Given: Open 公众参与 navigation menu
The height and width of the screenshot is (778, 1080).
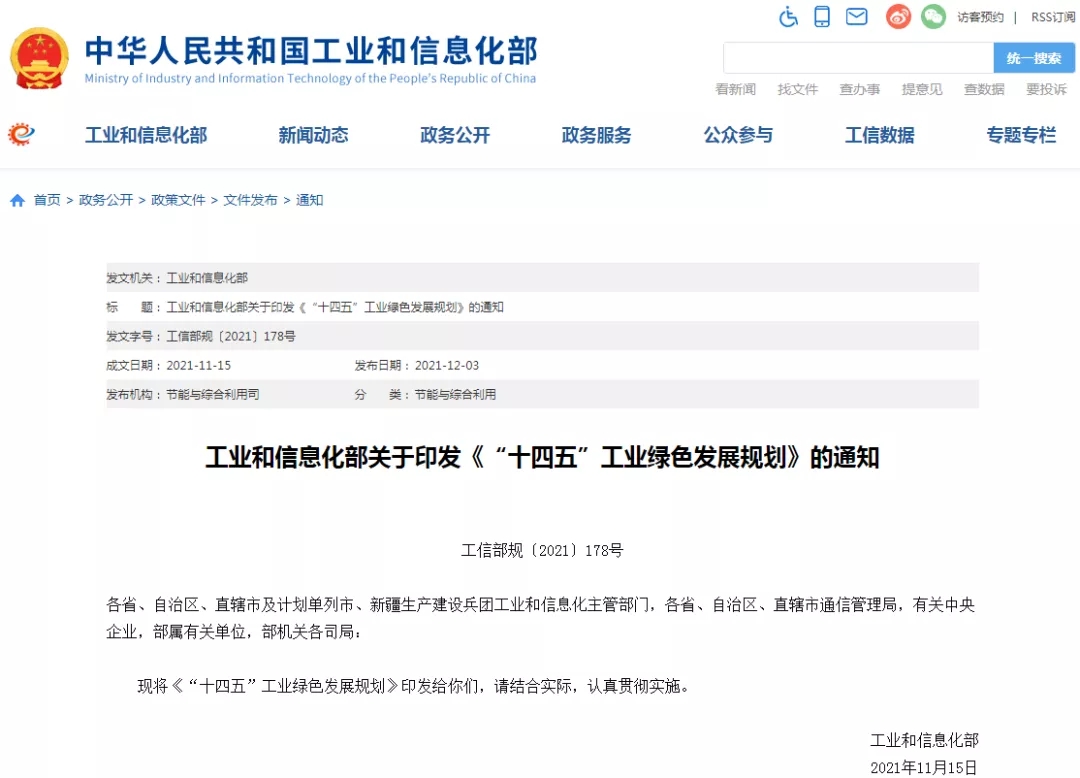Looking at the screenshot, I should pyautogui.click(x=738, y=135).
